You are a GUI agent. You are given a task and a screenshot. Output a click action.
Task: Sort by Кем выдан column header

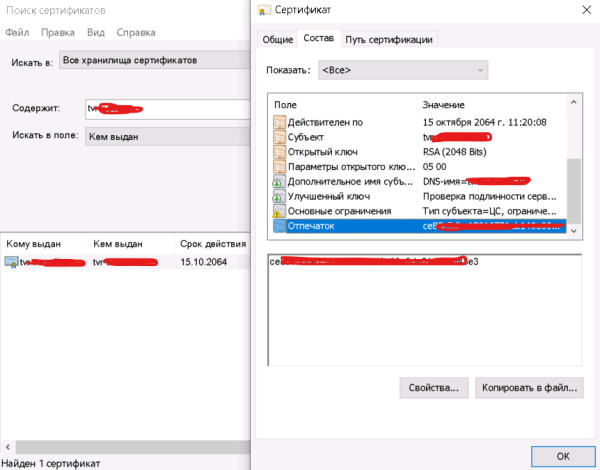(x=131, y=244)
